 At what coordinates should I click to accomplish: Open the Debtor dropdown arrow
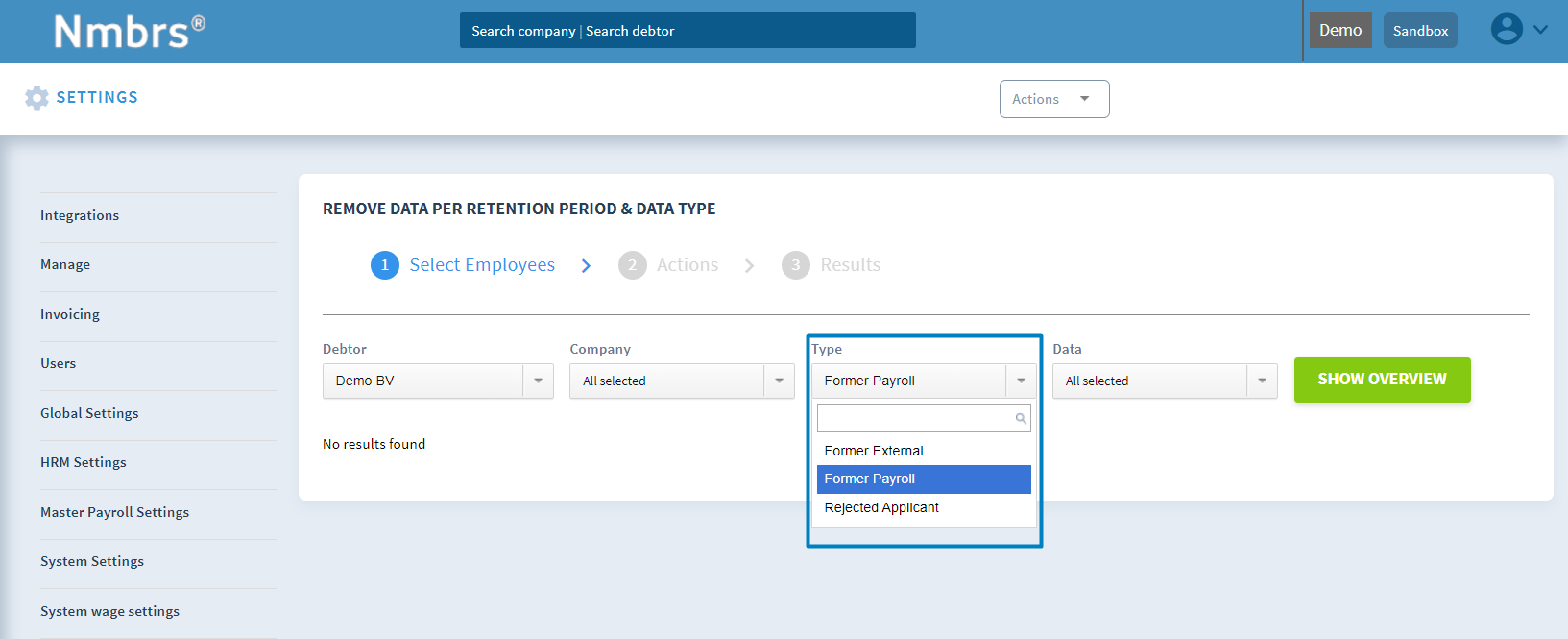[538, 381]
